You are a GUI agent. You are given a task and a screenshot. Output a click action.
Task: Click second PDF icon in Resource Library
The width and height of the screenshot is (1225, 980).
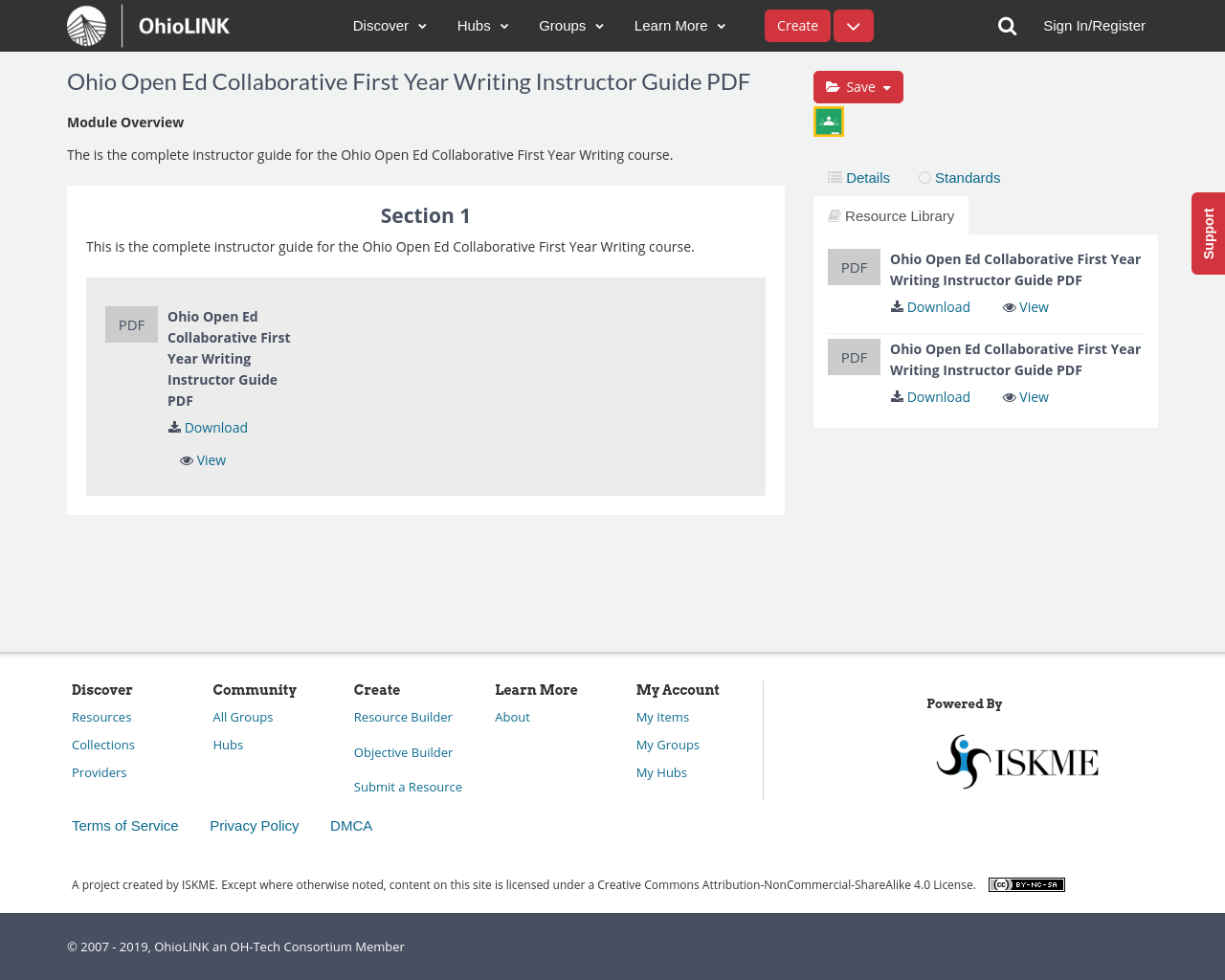coord(854,357)
